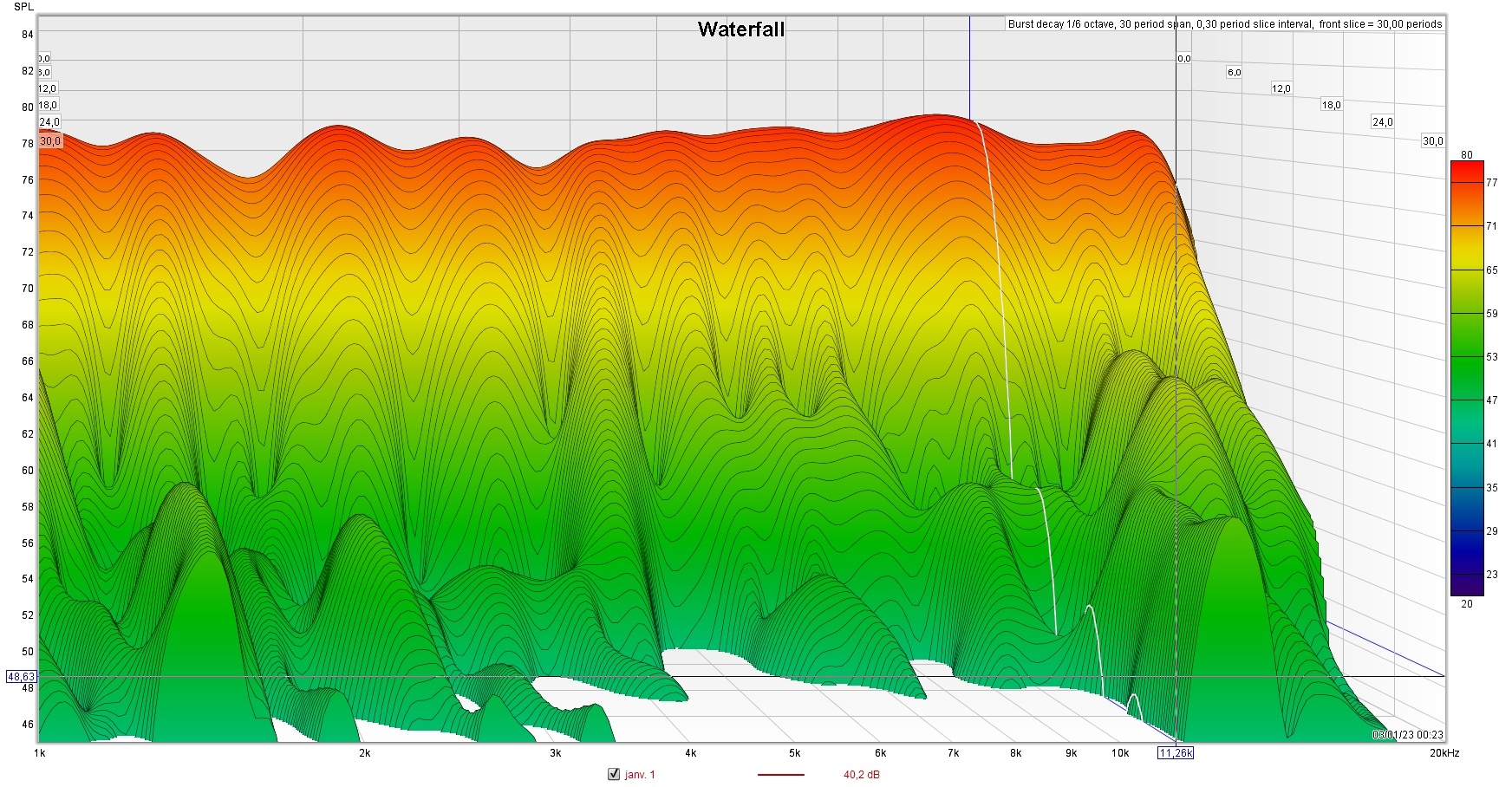Click the 8k frequency axis label
1512x787 pixels.
tap(1015, 753)
